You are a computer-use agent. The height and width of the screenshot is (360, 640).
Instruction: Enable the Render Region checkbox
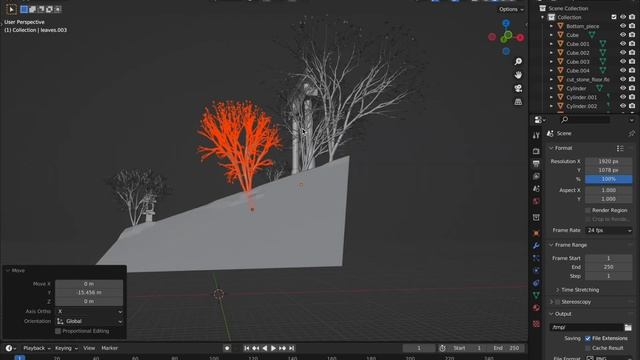588,210
